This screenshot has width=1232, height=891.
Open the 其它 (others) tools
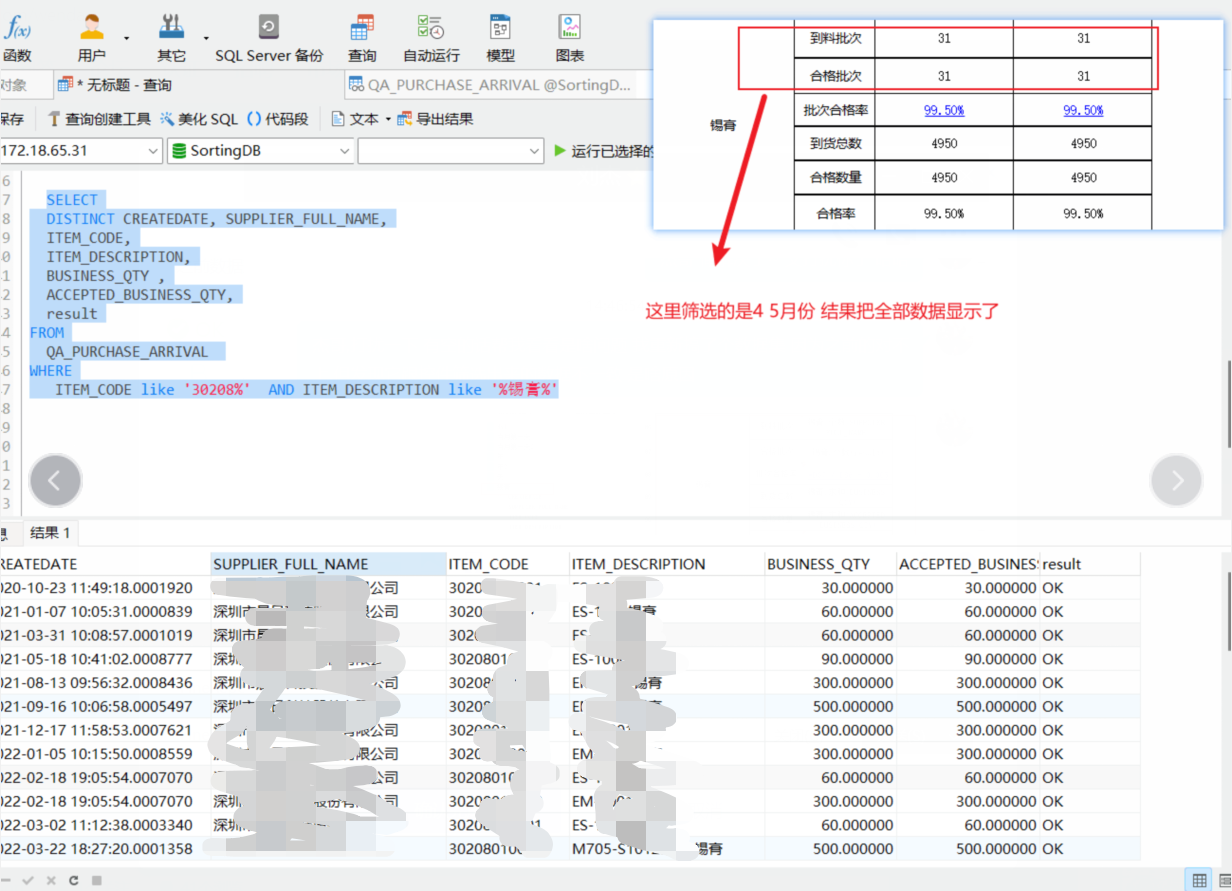click(x=172, y=38)
